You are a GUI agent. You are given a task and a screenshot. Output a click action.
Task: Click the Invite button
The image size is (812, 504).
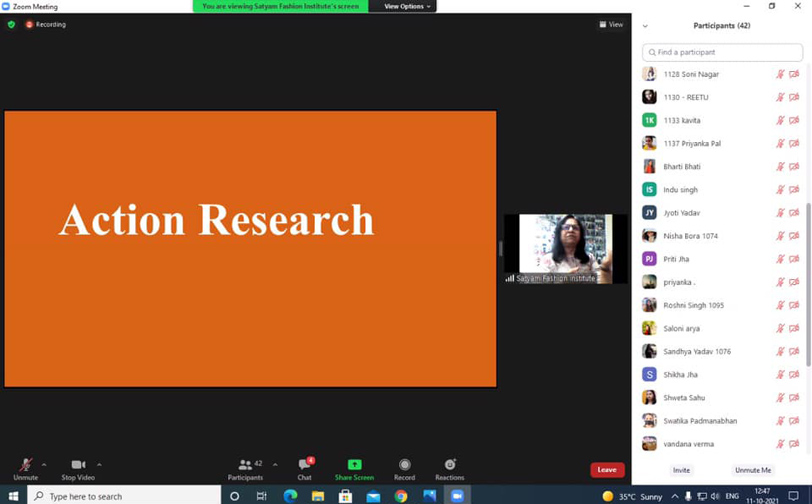(x=681, y=470)
